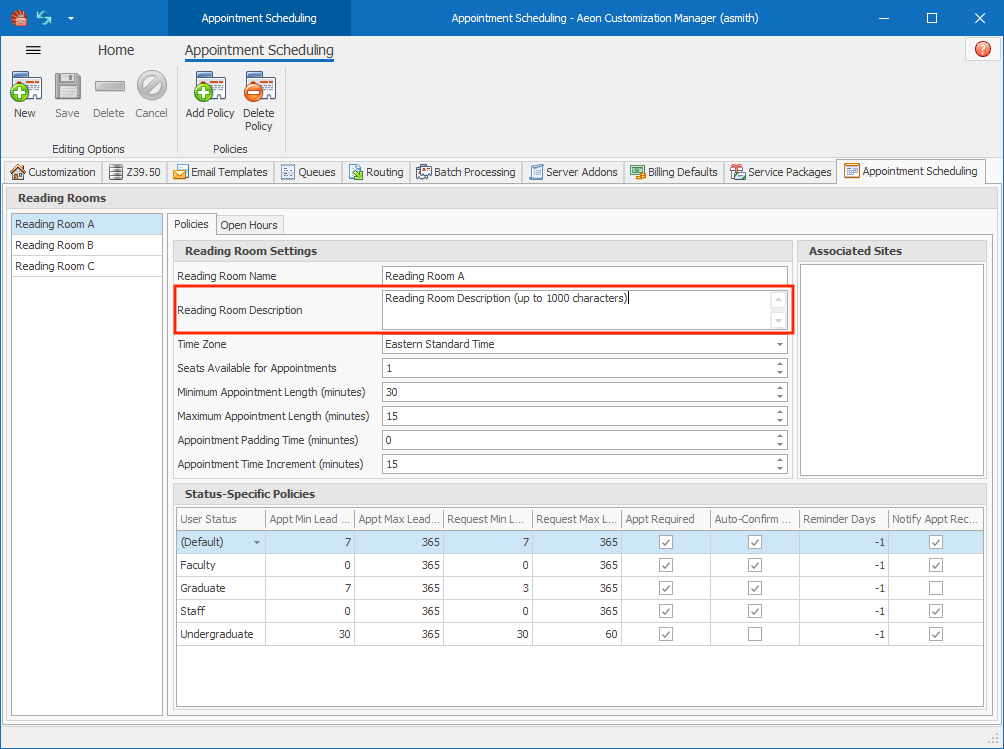Viewport: 1004px width, 749px height.
Task: Open the quick access toolbar dropdown arrow
Action: [x=71, y=18]
